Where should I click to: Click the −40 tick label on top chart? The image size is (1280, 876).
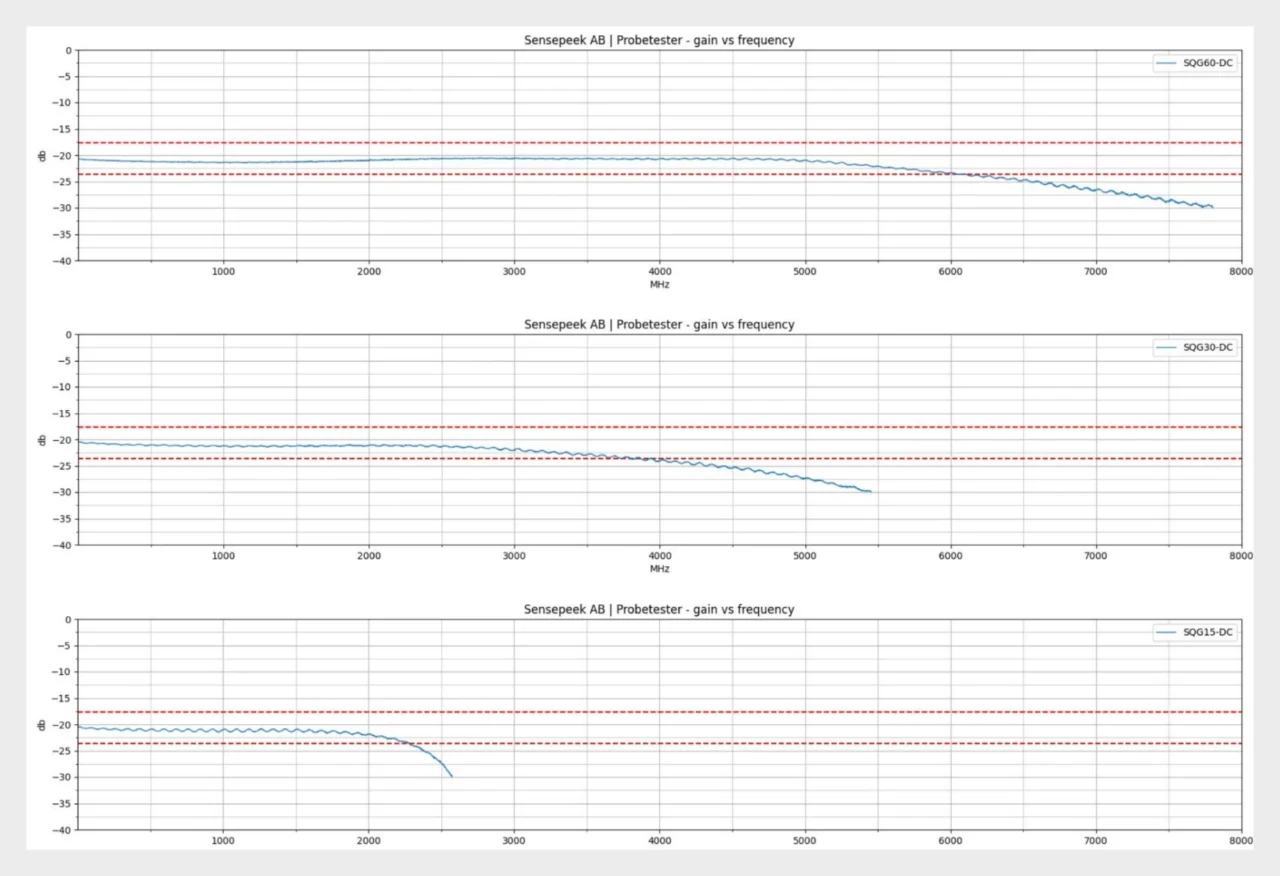[x=63, y=261]
